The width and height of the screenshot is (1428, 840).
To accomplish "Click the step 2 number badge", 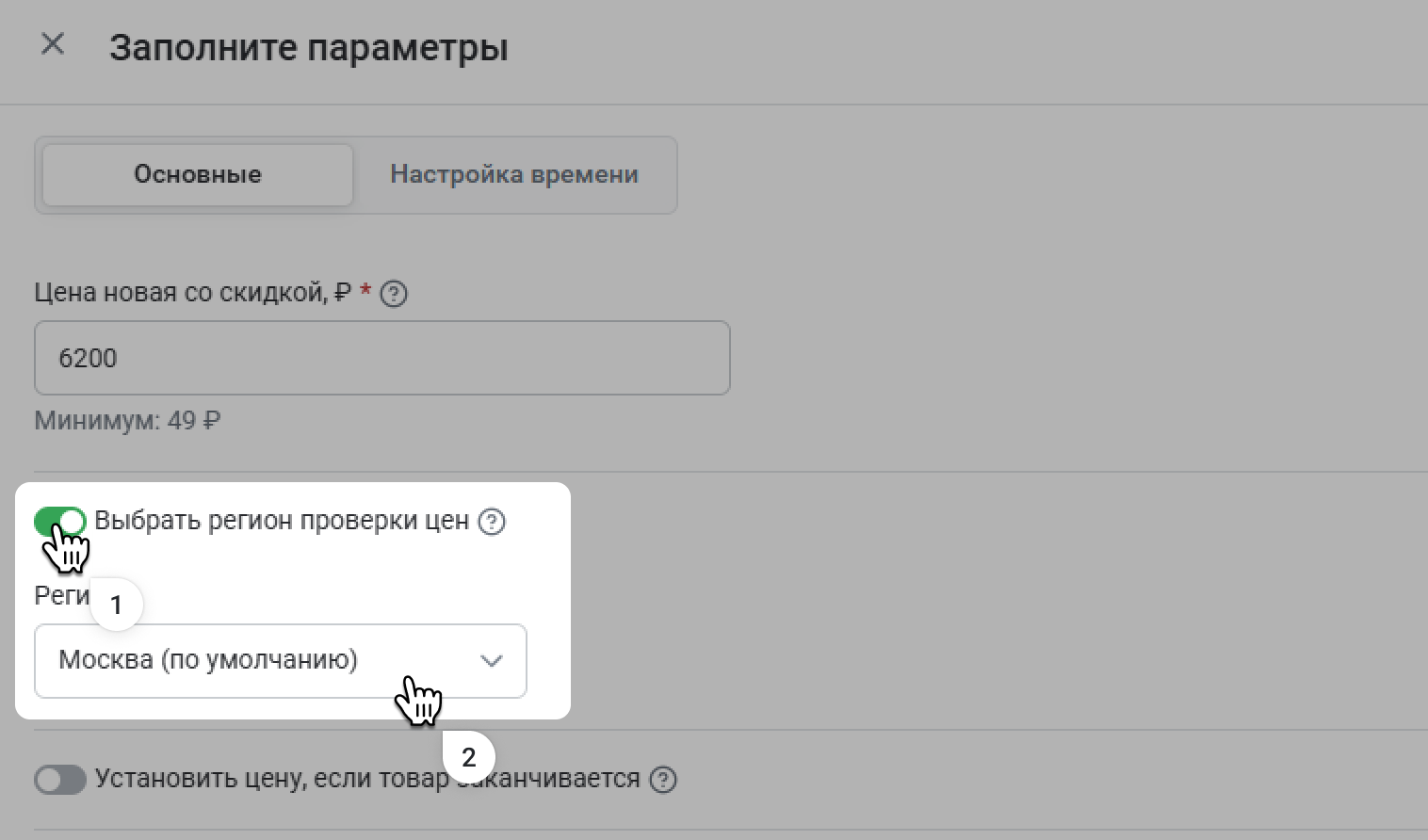I will click(468, 757).
